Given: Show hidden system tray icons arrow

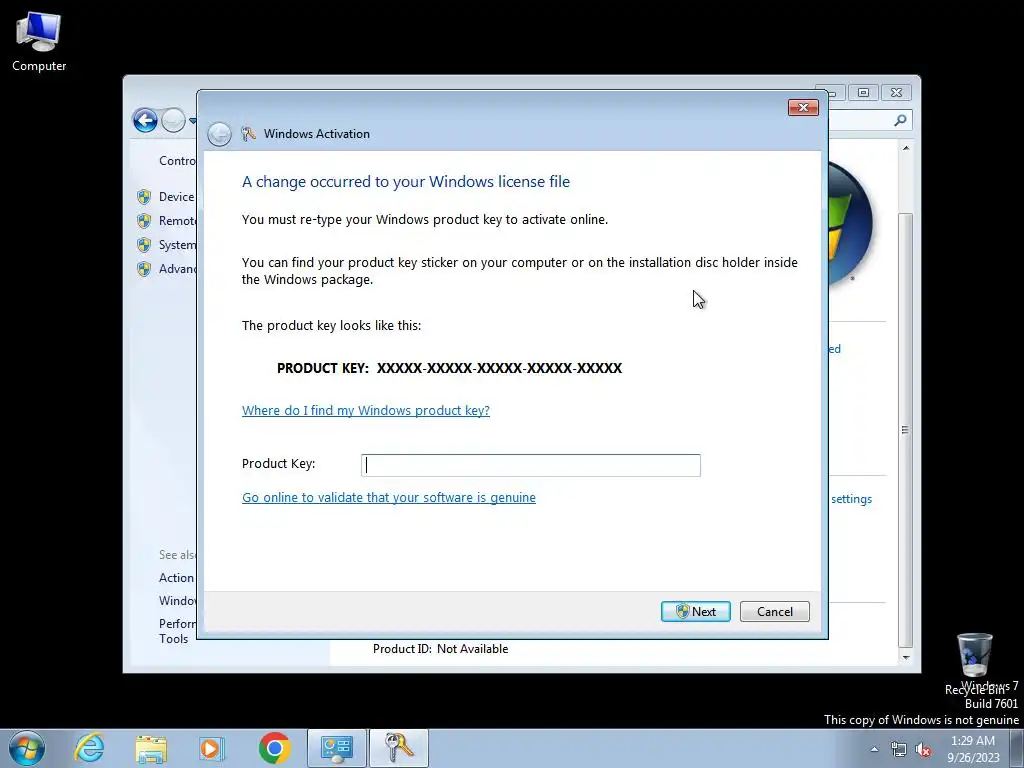Looking at the screenshot, I should (874, 749).
